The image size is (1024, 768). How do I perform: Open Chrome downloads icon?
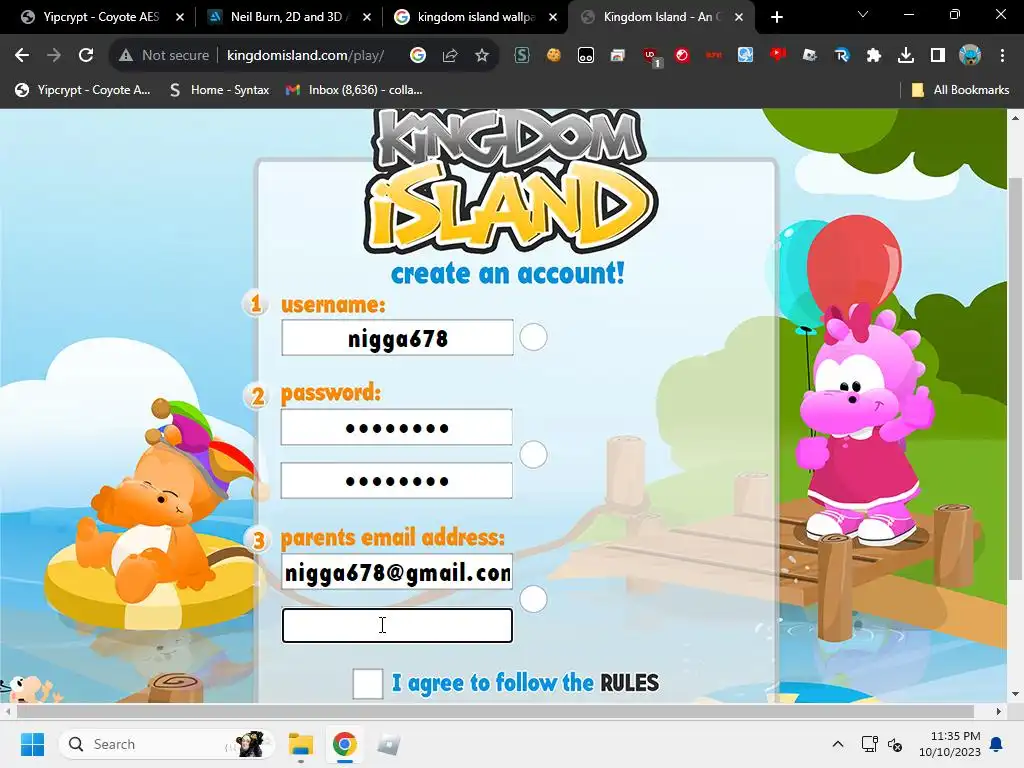pos(906,56)
